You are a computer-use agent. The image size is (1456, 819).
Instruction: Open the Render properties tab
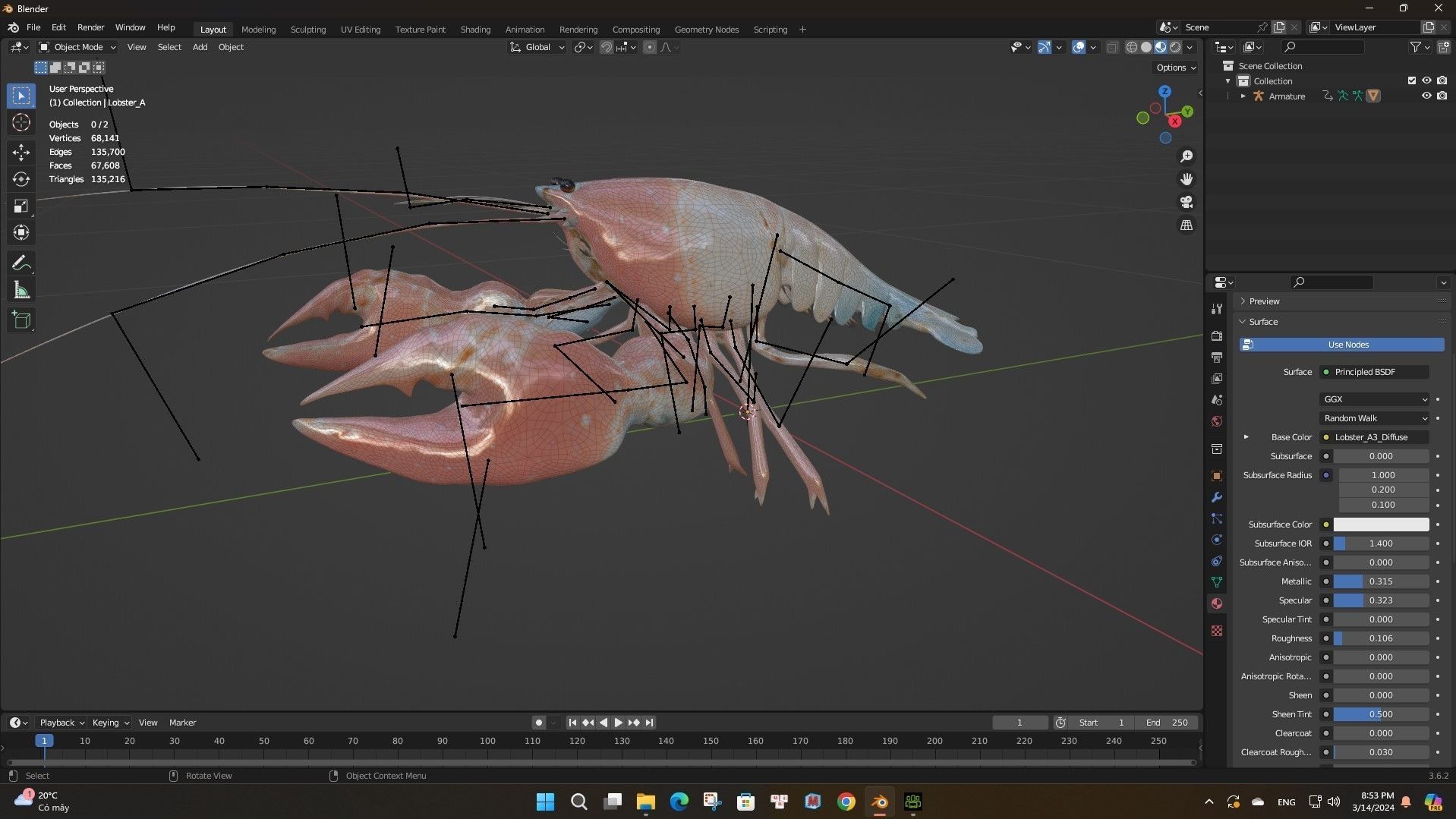[1217, 335]
